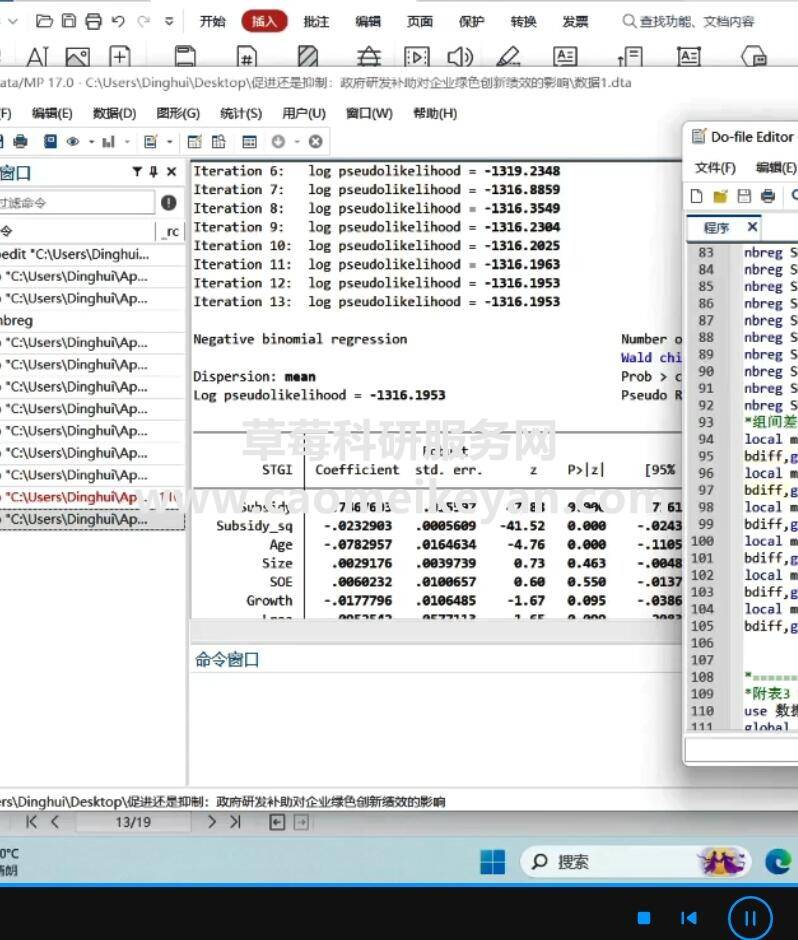Screen dimensions: 798x940
Task: Click the Print icon in Stata toolbar
Action: point(21,142)
